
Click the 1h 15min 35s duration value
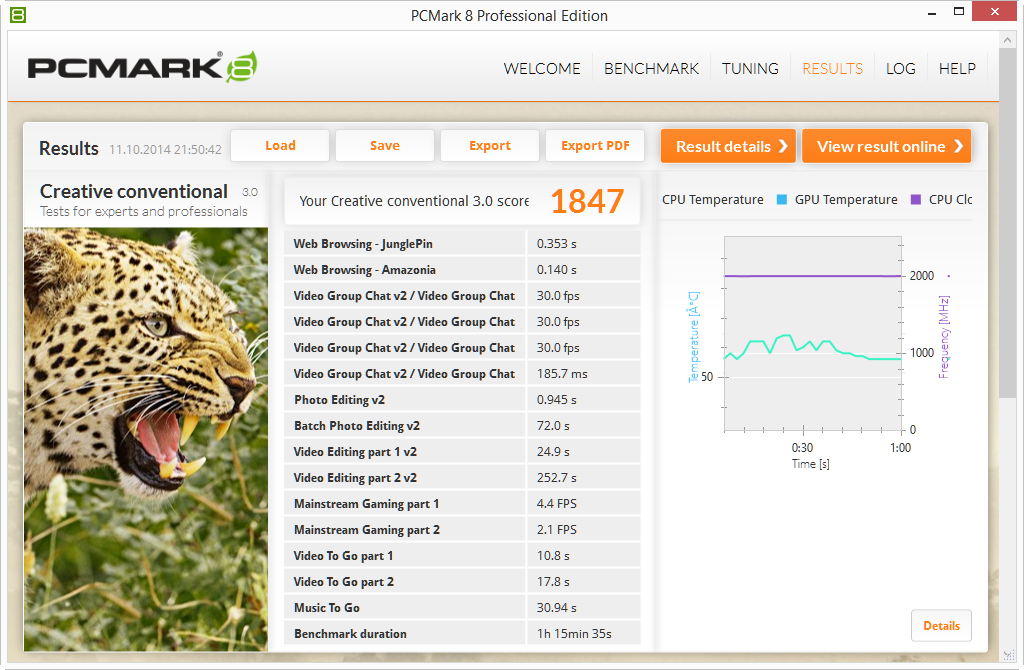click(574, 633)
